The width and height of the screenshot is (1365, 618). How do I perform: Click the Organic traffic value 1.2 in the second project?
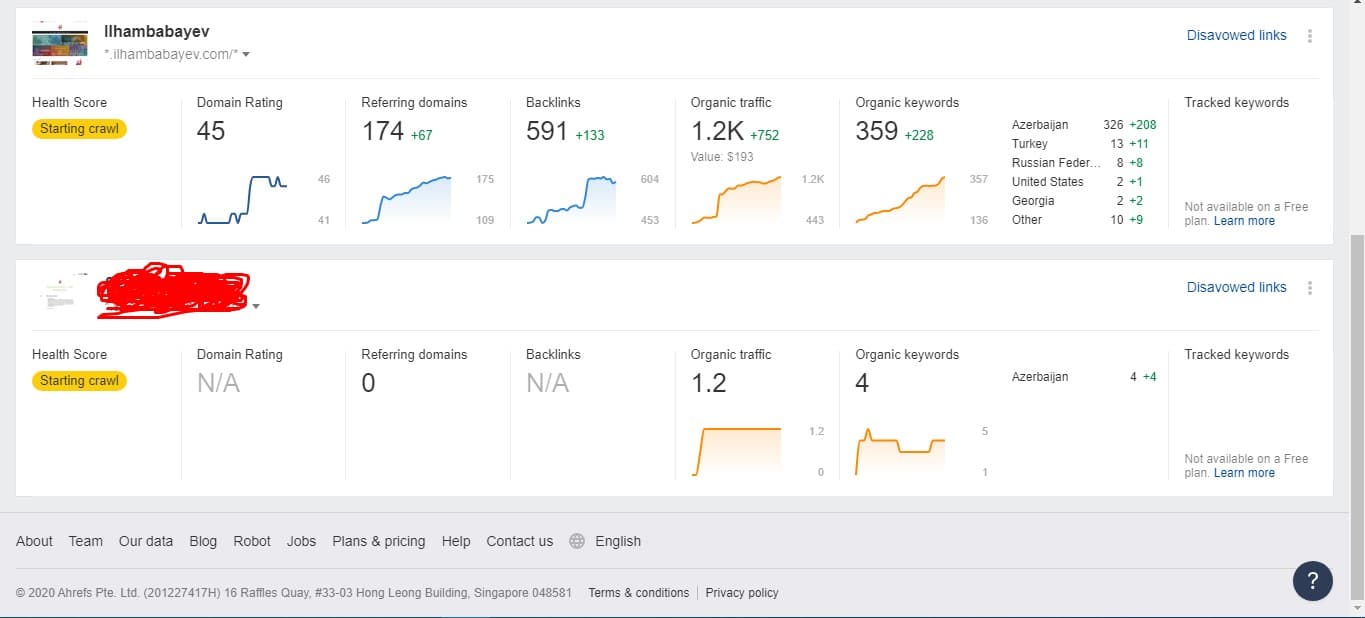coord(709,383)
